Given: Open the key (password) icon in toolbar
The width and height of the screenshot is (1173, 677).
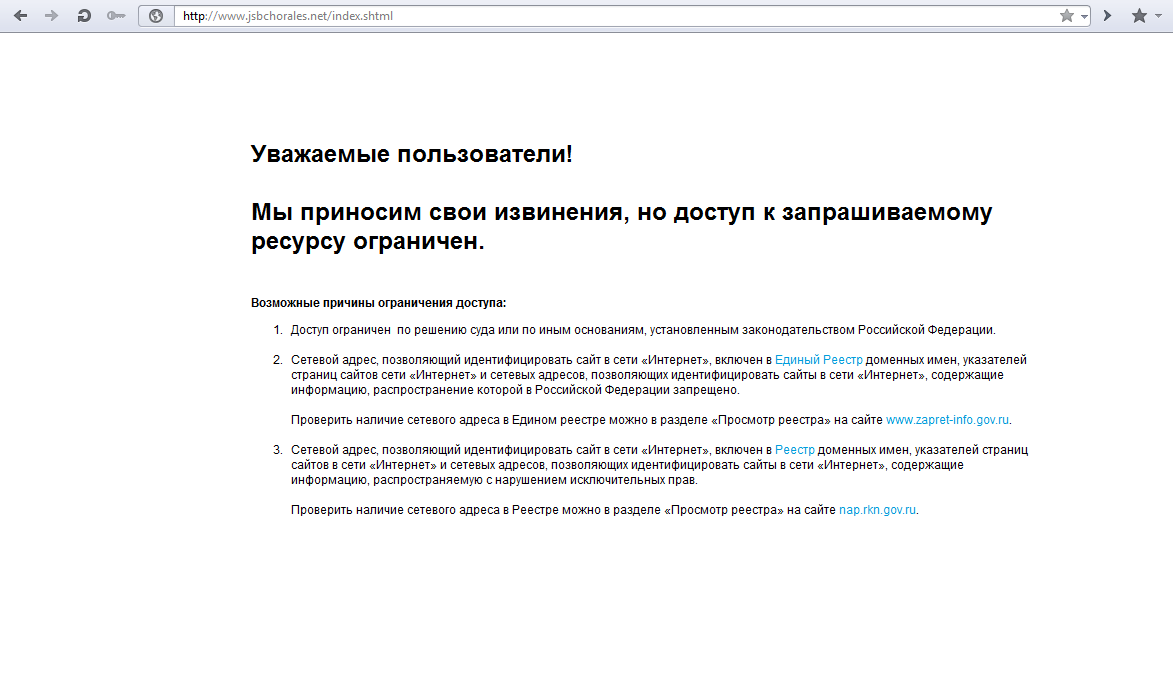Looking at the screenshot, I should point(116,16).
